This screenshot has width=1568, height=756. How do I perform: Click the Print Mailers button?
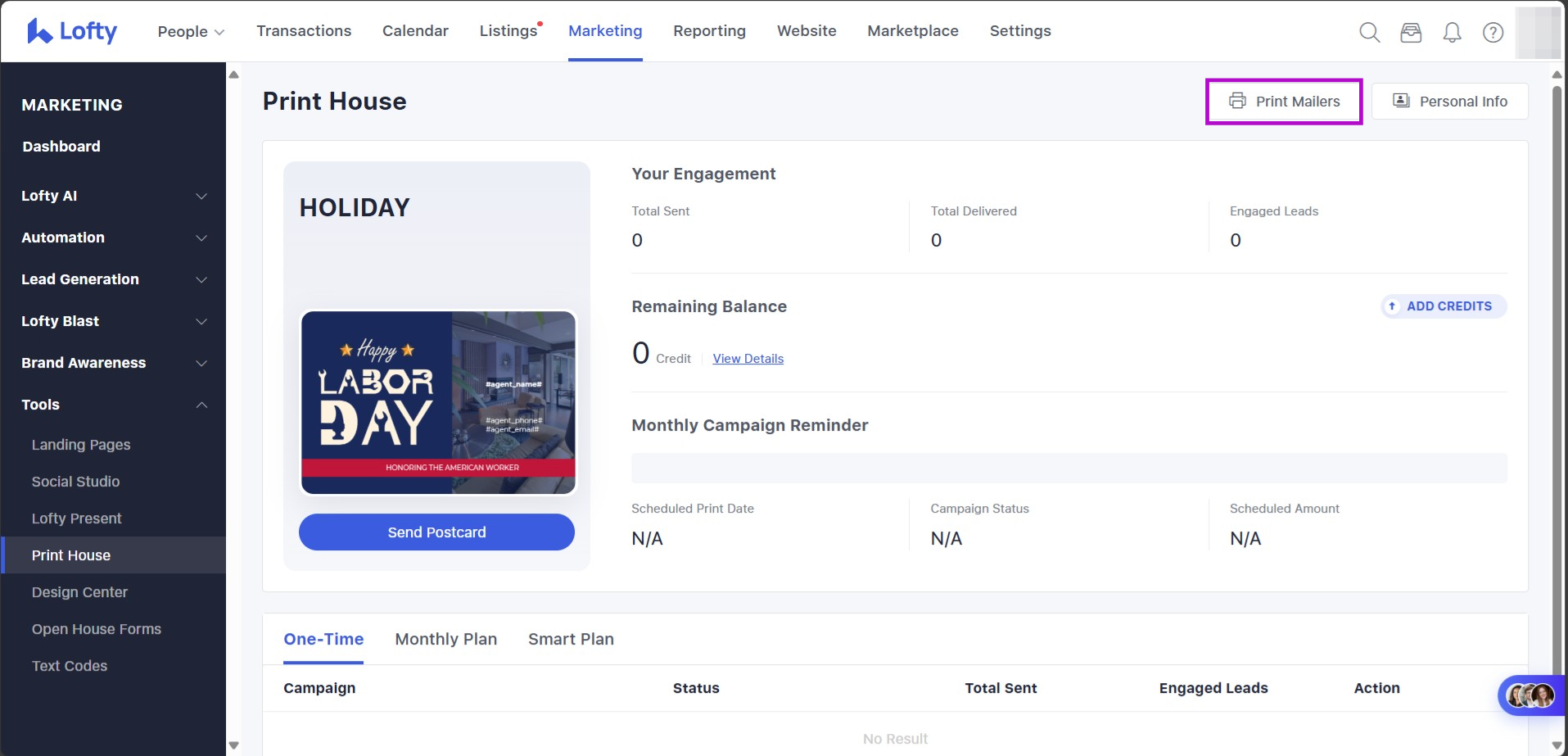click(x=1284, y=102)
